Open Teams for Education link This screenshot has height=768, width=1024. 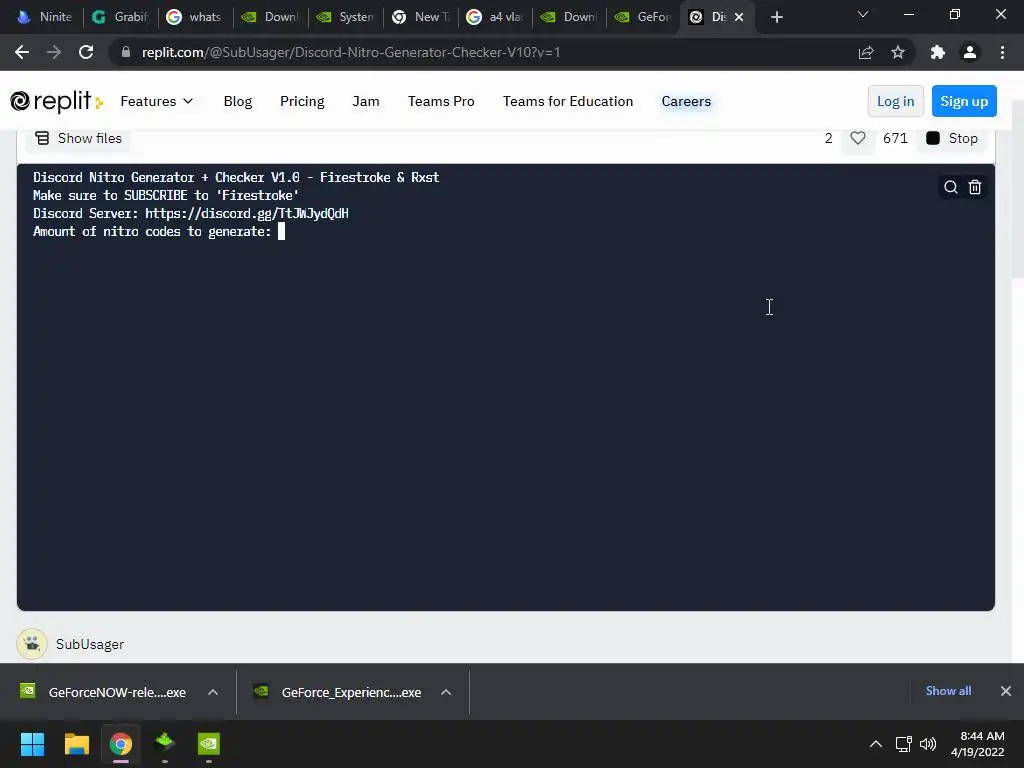point(568,101)
